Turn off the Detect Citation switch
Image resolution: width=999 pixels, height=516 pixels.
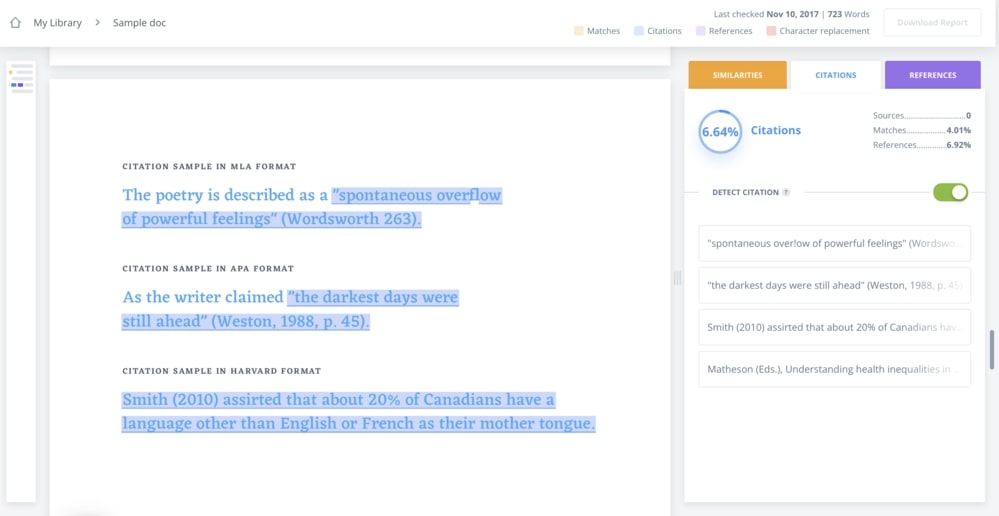pos(950,192)
